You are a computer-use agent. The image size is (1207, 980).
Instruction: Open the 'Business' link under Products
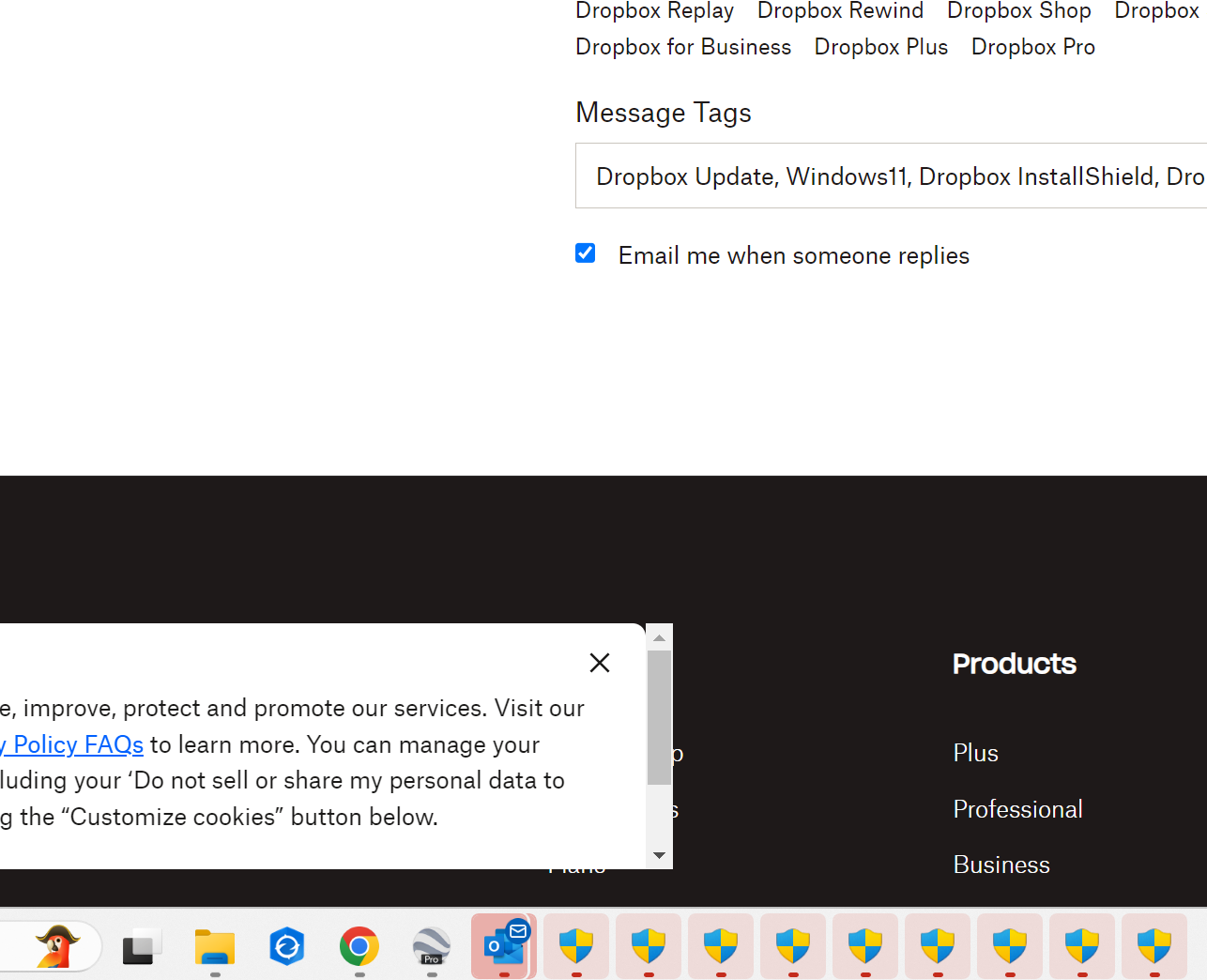[1001, 865]
